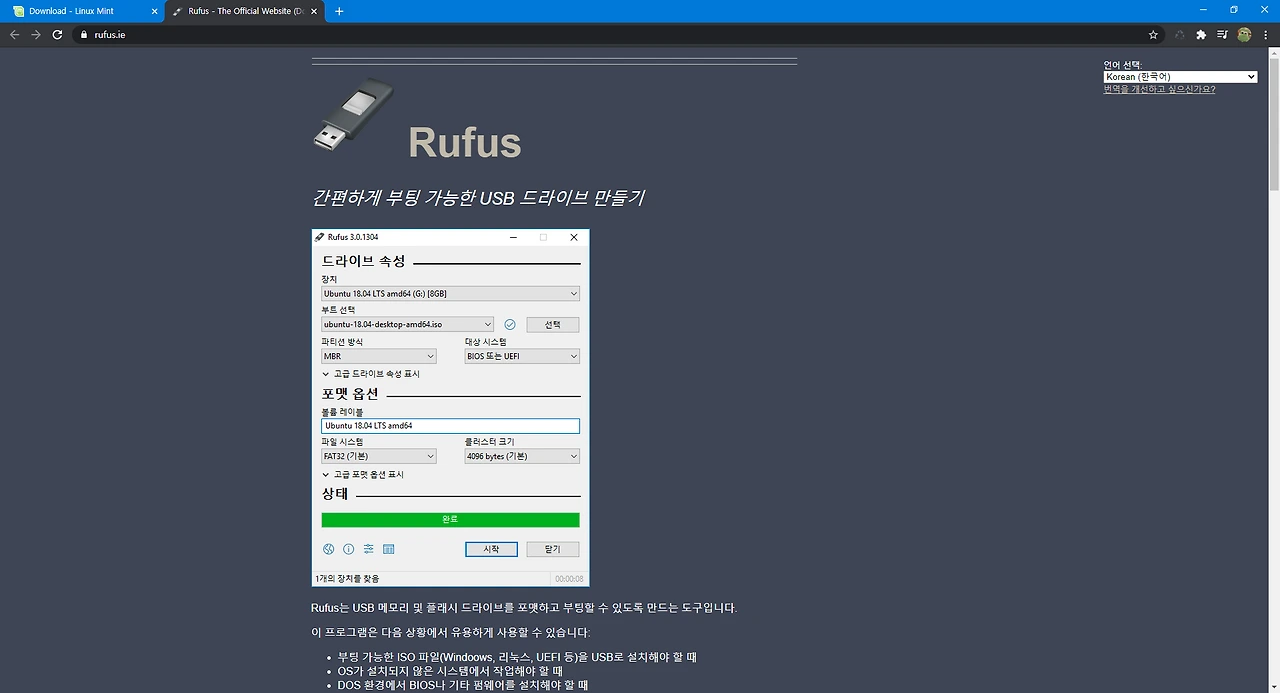Open the BIOS 또는 UEFI target dropdown
This screenshot has width=1280, height=693.
(522, 356)
